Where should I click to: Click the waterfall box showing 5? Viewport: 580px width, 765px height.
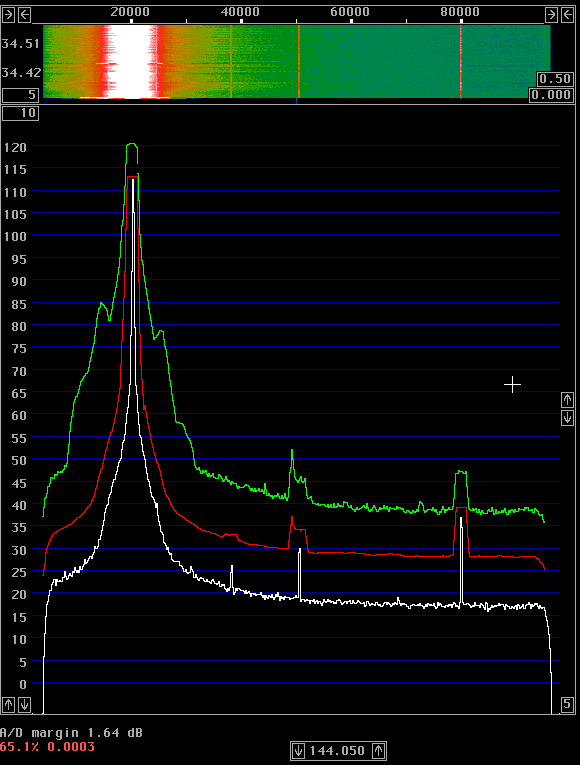click(x=20, y=95)
